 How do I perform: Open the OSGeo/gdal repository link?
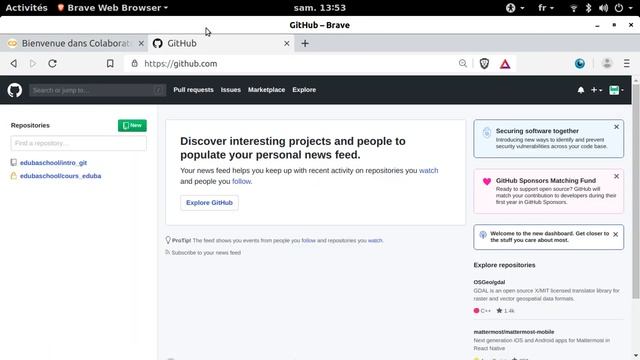(489, 282)
